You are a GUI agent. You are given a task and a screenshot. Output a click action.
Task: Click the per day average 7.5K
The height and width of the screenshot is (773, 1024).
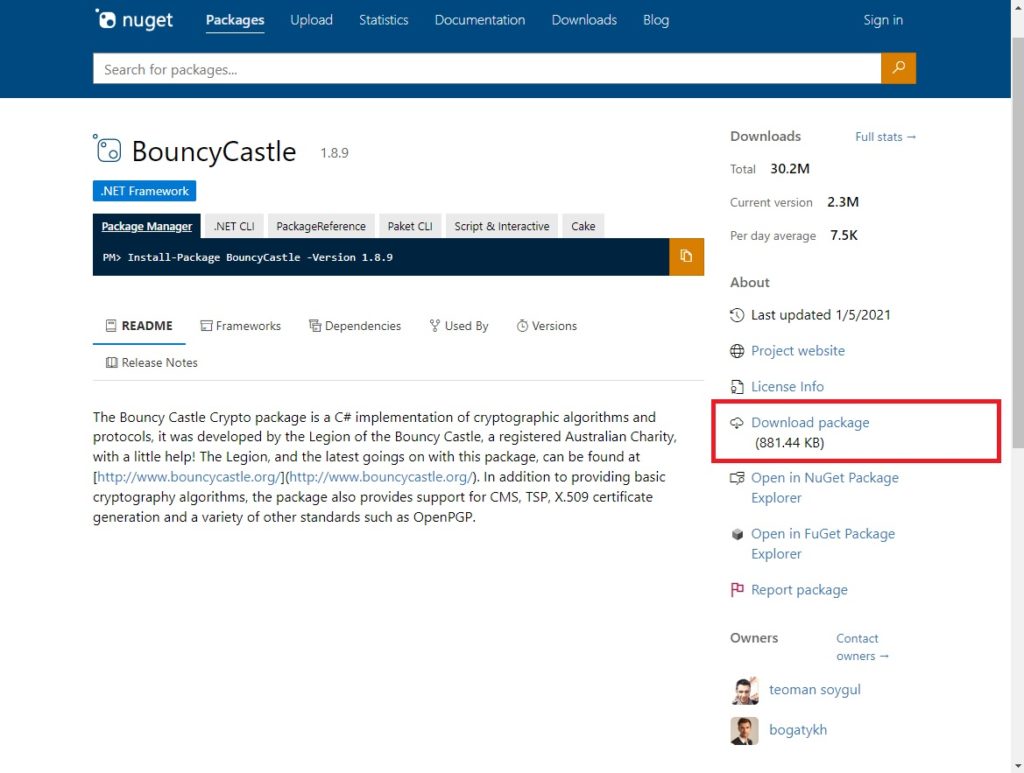click(844, 236)
